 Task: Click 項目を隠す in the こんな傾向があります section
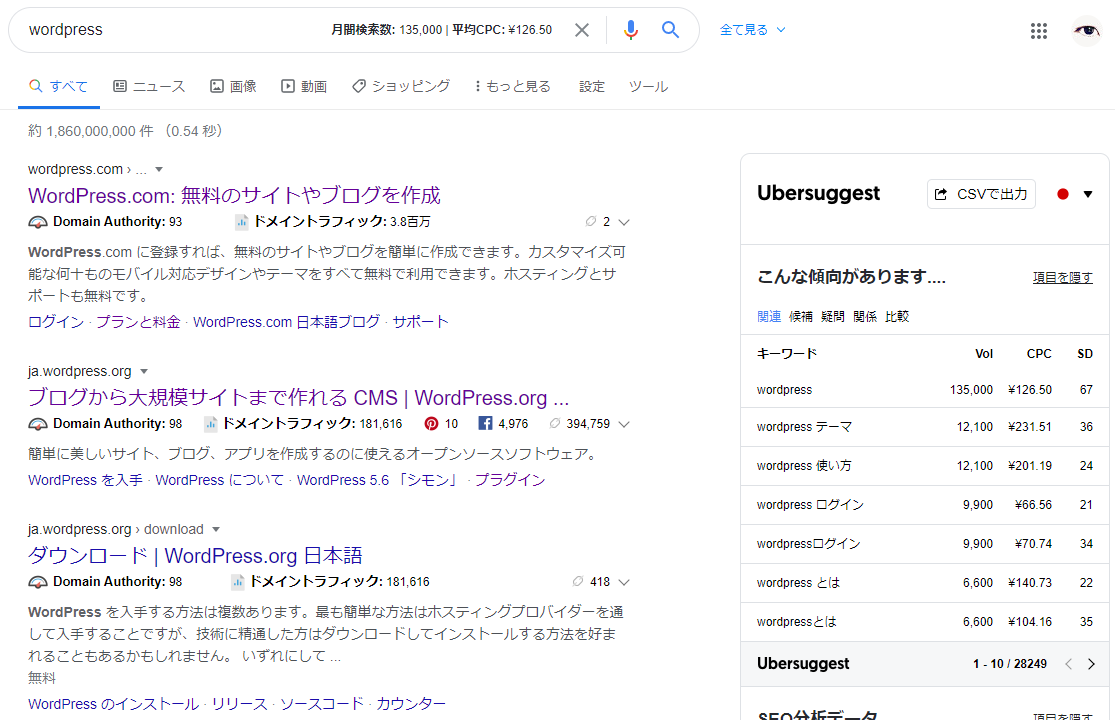tap(1062, 277)
